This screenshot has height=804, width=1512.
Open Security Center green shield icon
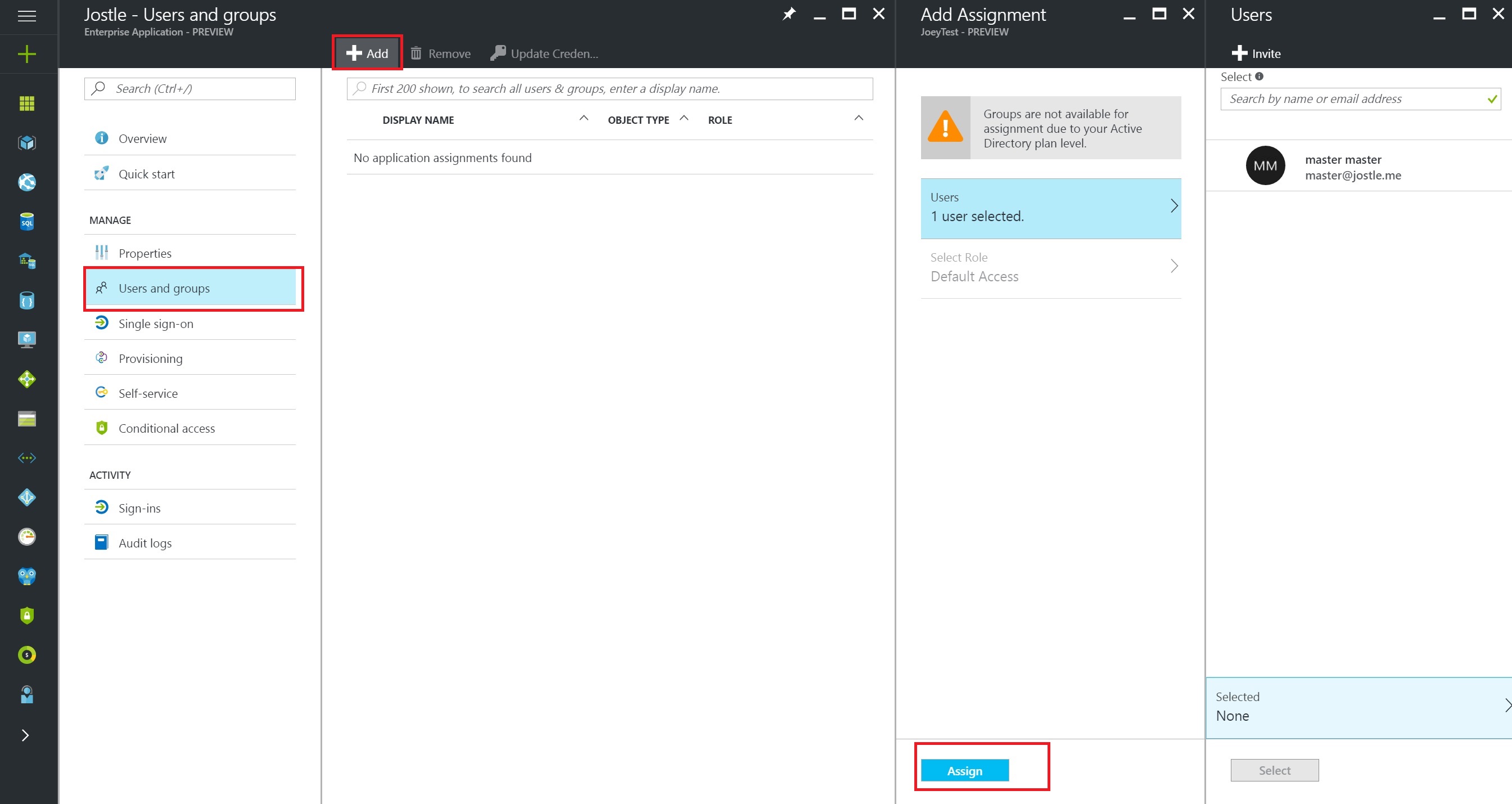(27, 616)
